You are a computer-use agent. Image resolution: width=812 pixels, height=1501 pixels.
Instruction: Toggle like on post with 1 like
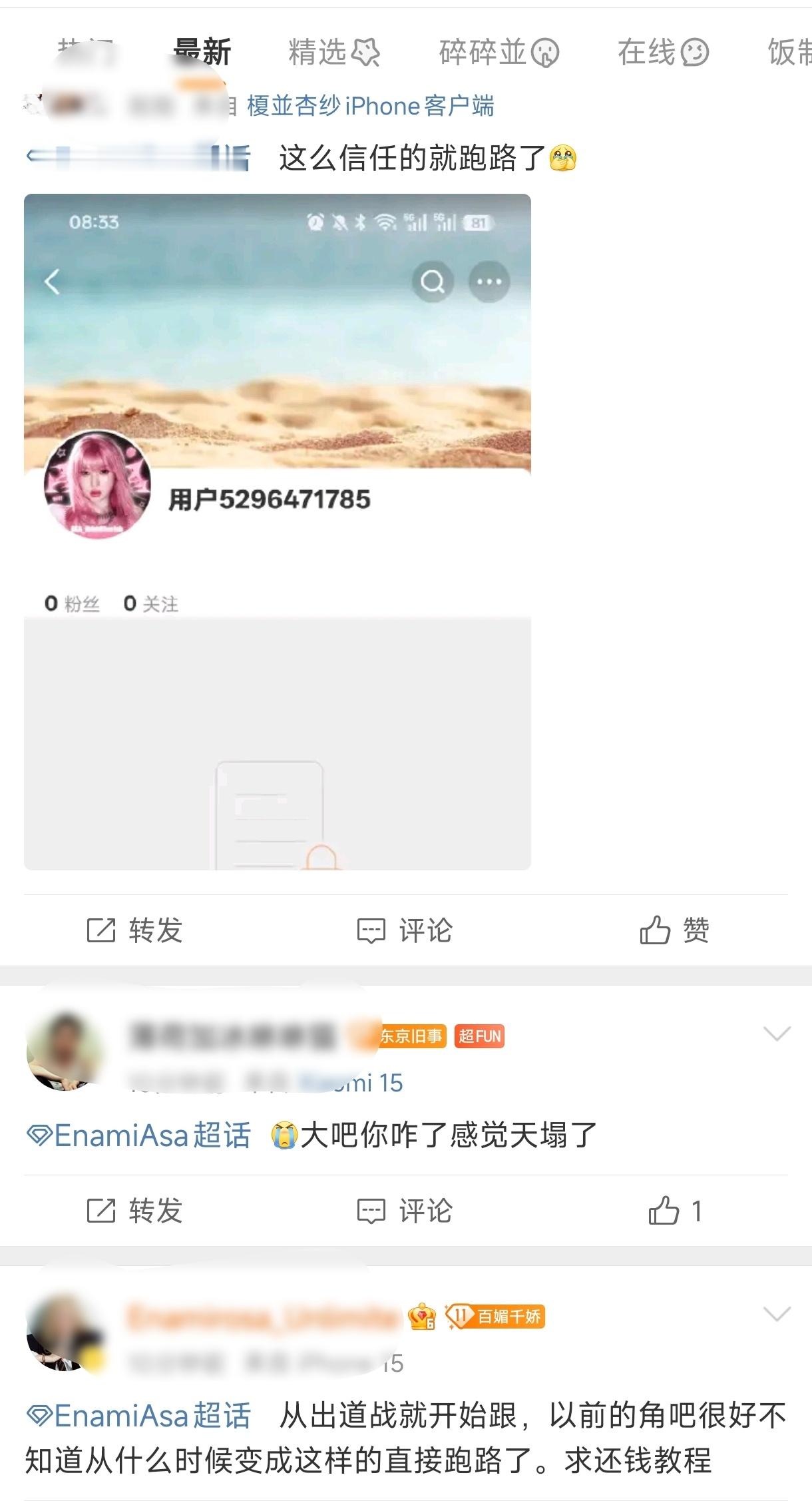click(675, 1211)
